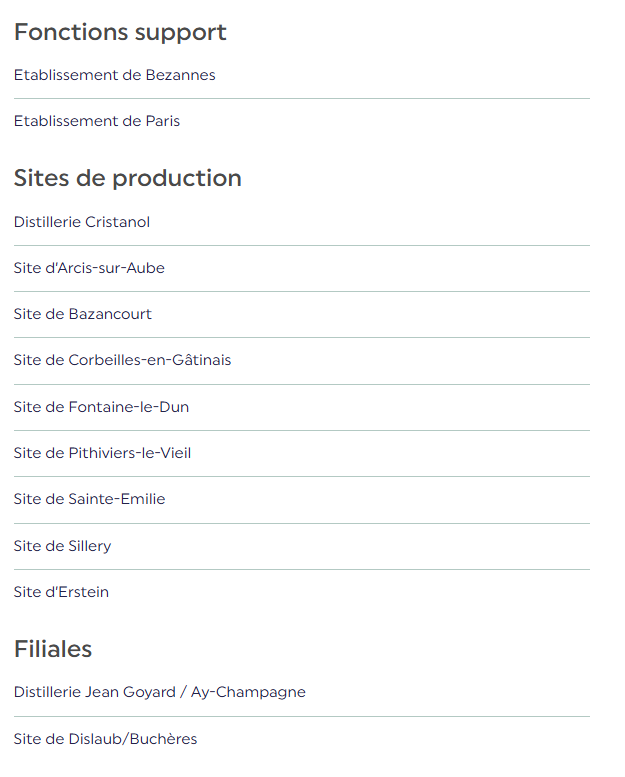This screenshot has width=625, height=777.
Task: Select Site de Fontaine-le-Dun
Action: tap(101, 407)
